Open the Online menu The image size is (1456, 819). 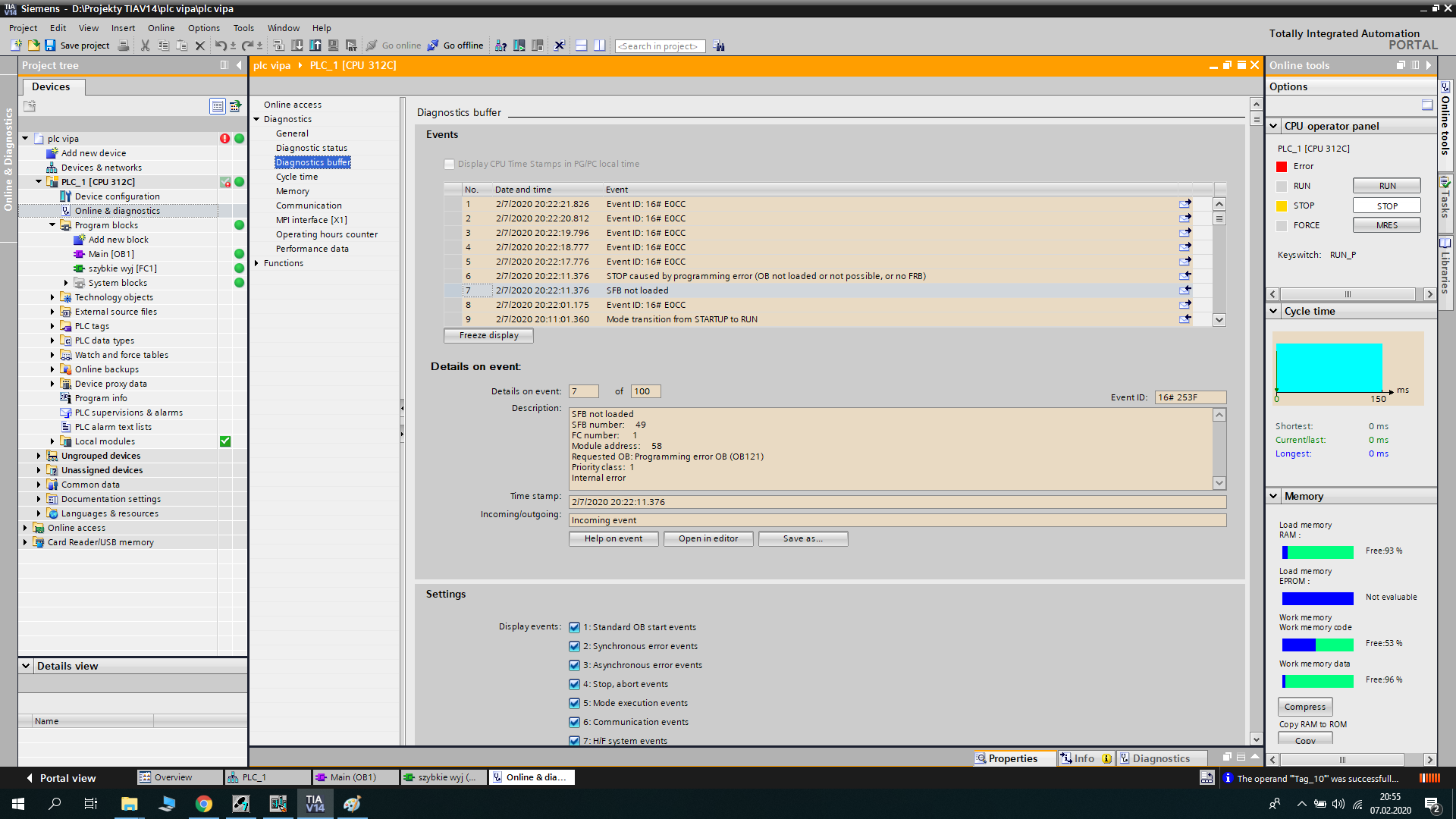click(x=161, y=28)
